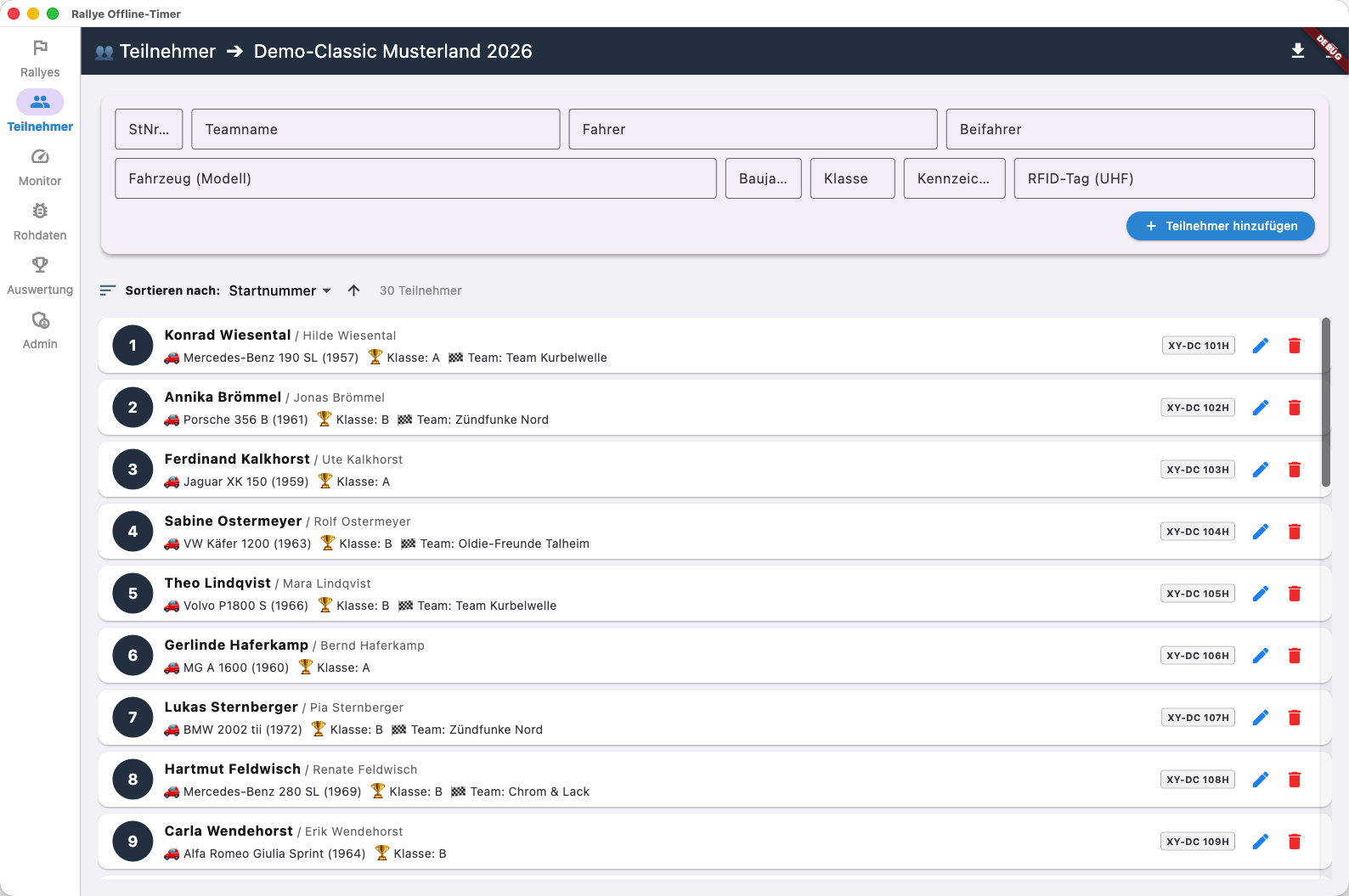1349x896 pixels.
Task: Focus the Klasse input field
Action: [853, 178]
